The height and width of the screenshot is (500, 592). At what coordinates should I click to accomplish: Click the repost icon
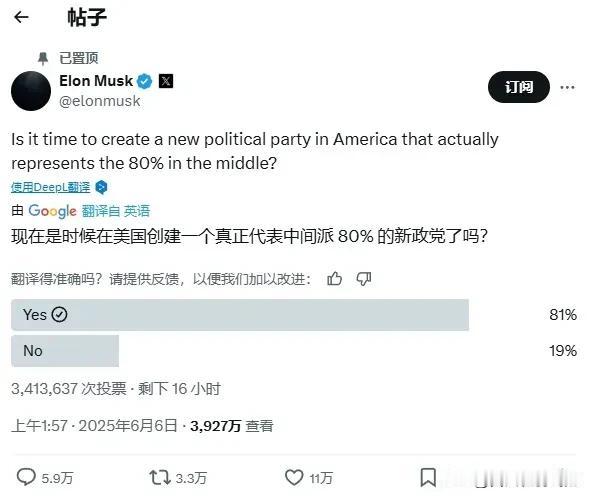click(x=159, y=477)
